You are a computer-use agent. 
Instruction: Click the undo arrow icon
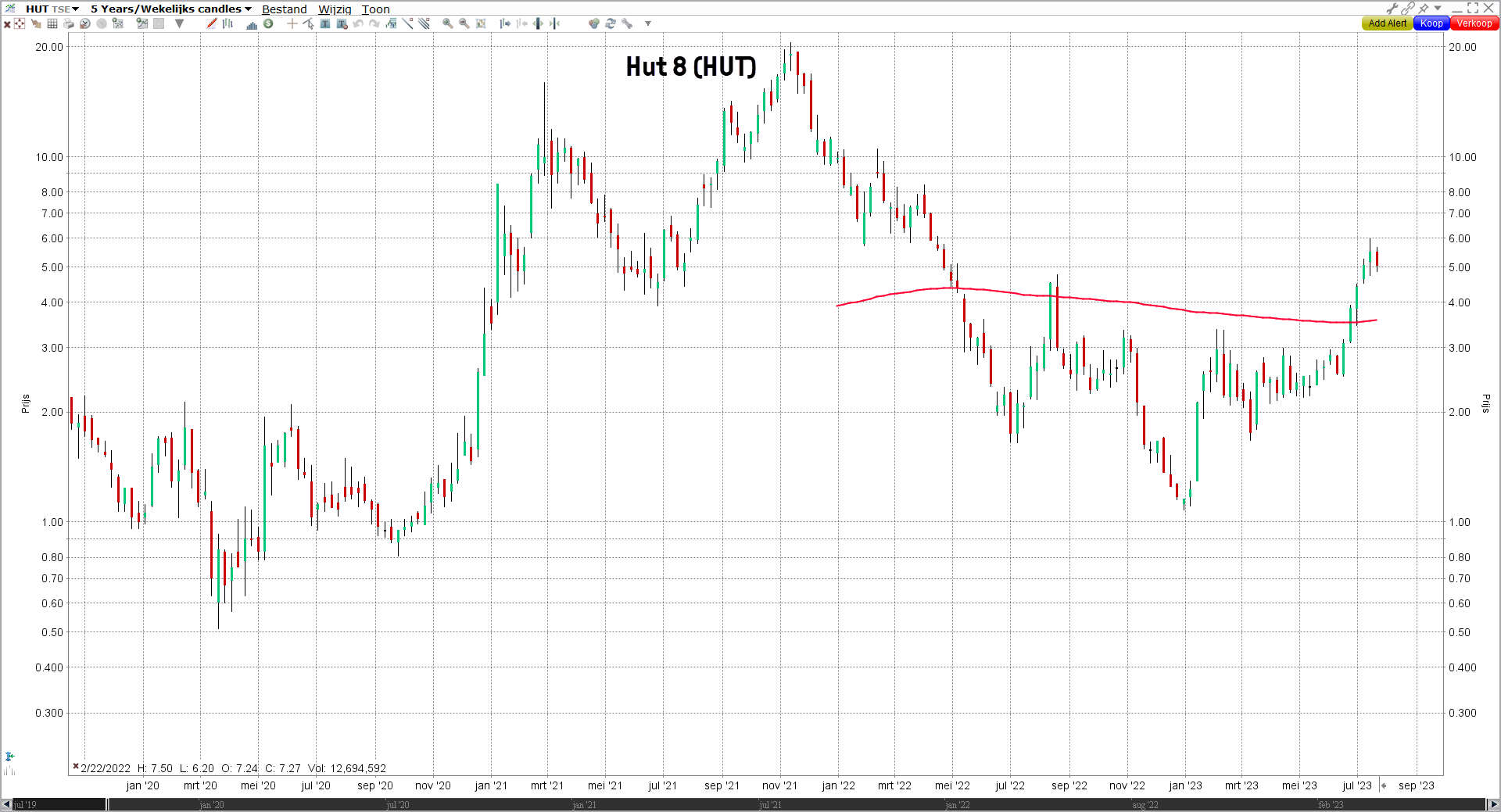(x=358, y=23)
